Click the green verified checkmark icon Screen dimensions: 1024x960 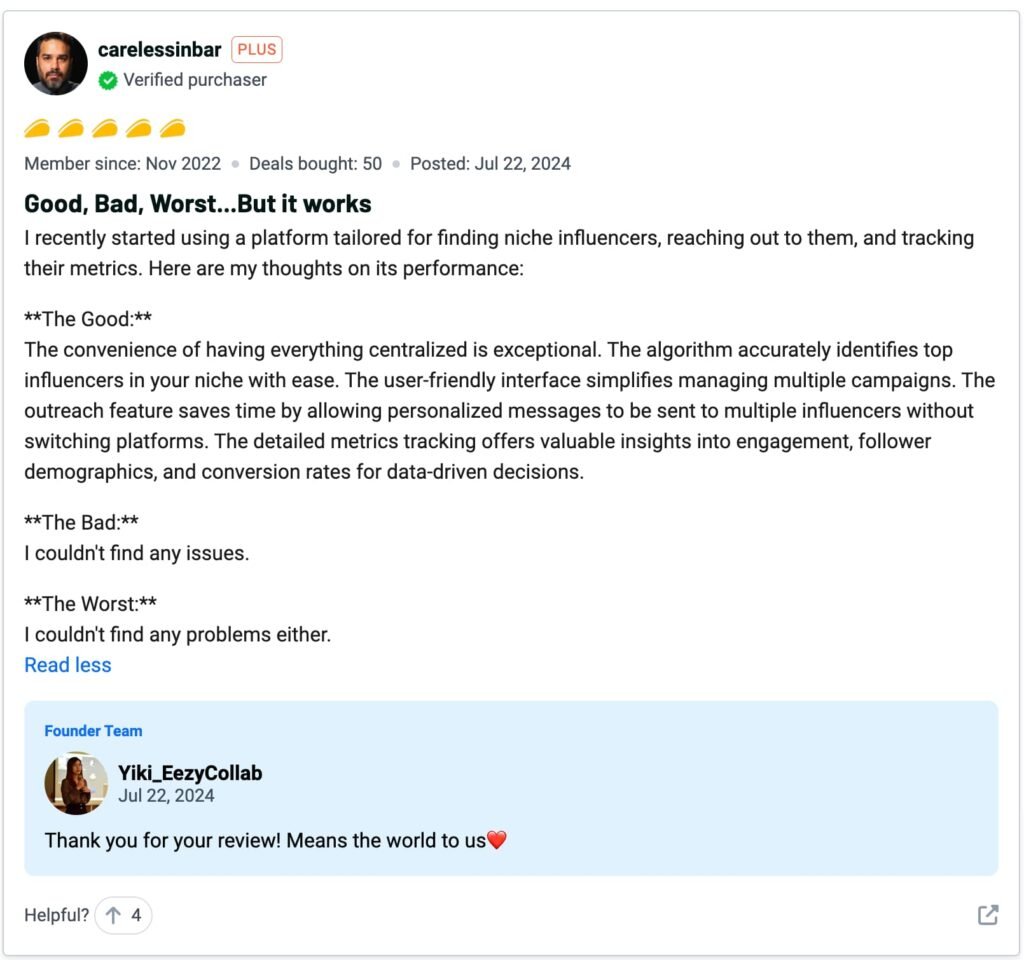click(x=108, y=80)
